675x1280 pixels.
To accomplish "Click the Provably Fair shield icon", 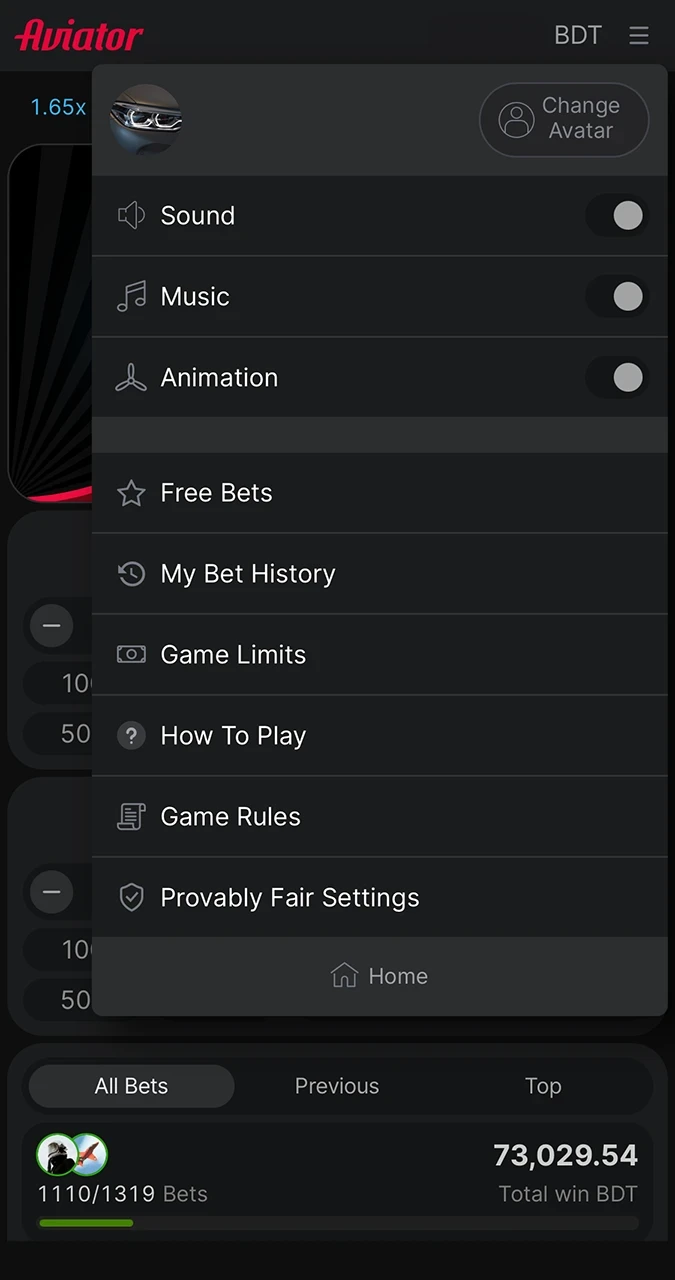I will coord(131,897).
